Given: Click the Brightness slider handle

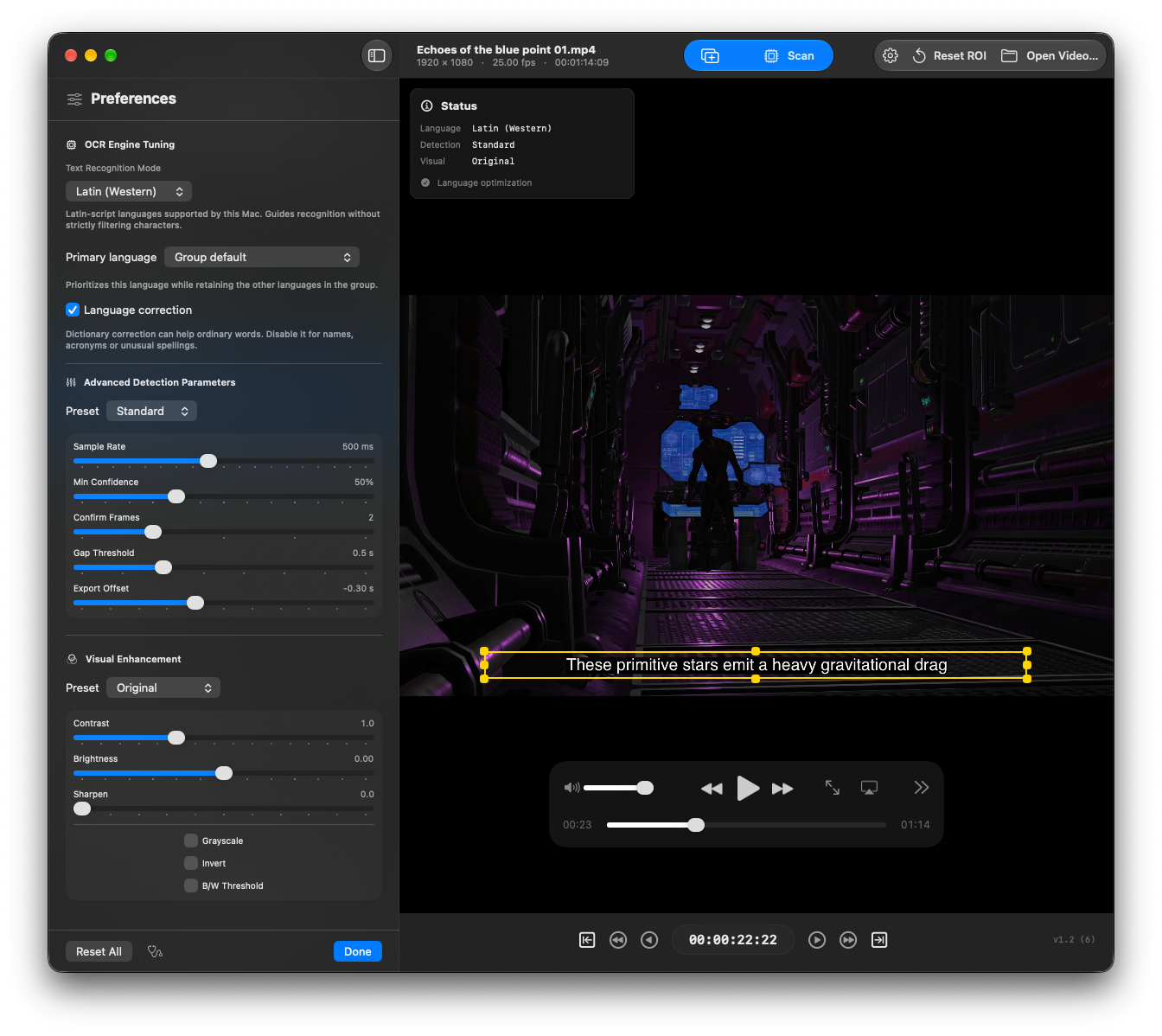Looking at the screenshot, I should point(224,773).
